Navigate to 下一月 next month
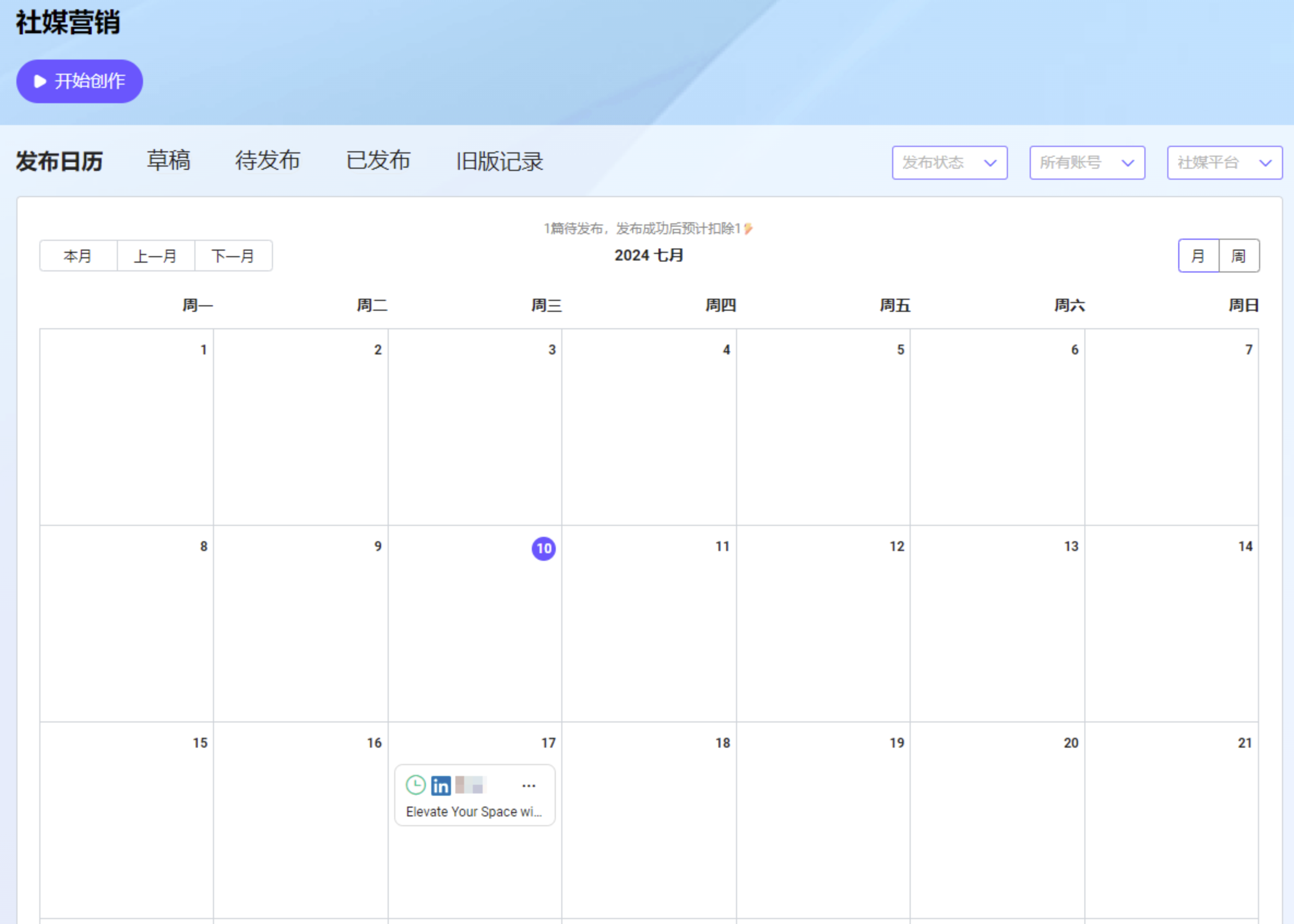 click(x=233, y=256)
